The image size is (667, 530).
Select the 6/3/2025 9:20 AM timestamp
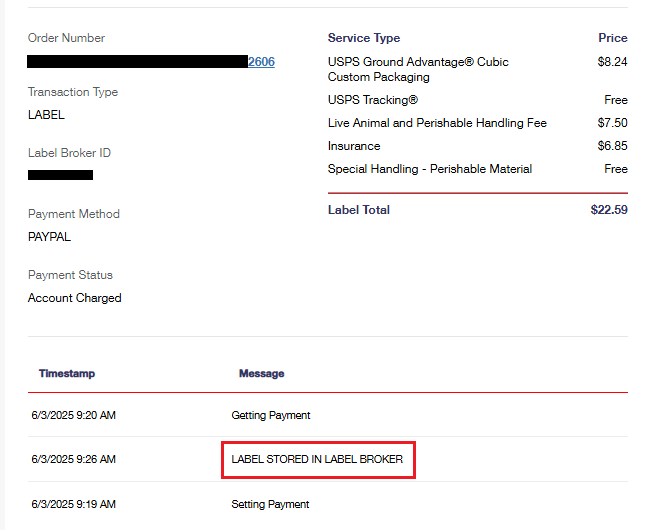click(73, 415)
